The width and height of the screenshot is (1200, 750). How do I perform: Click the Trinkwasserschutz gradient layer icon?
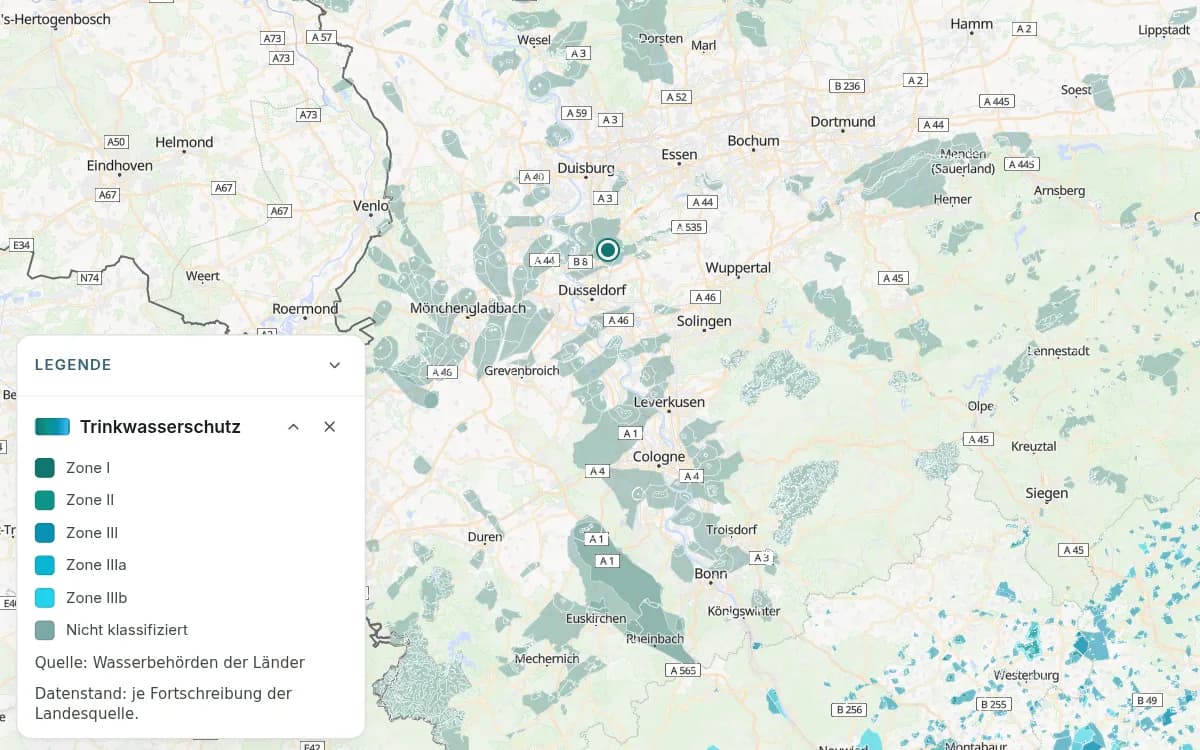point(53,427)
